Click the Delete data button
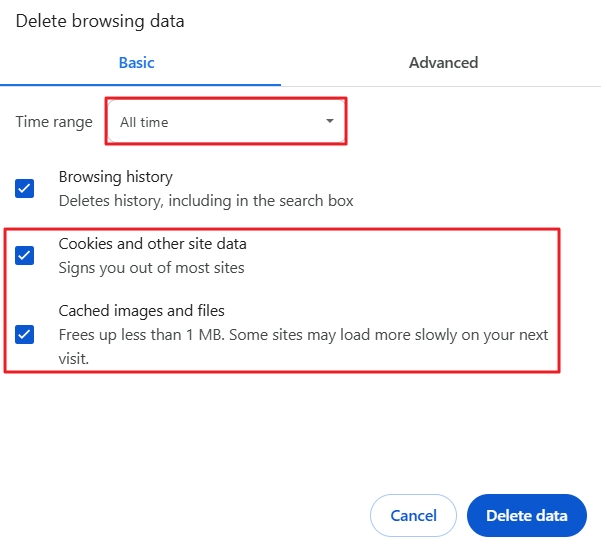This screenshot has height=549, width=601. coord(526,516)
